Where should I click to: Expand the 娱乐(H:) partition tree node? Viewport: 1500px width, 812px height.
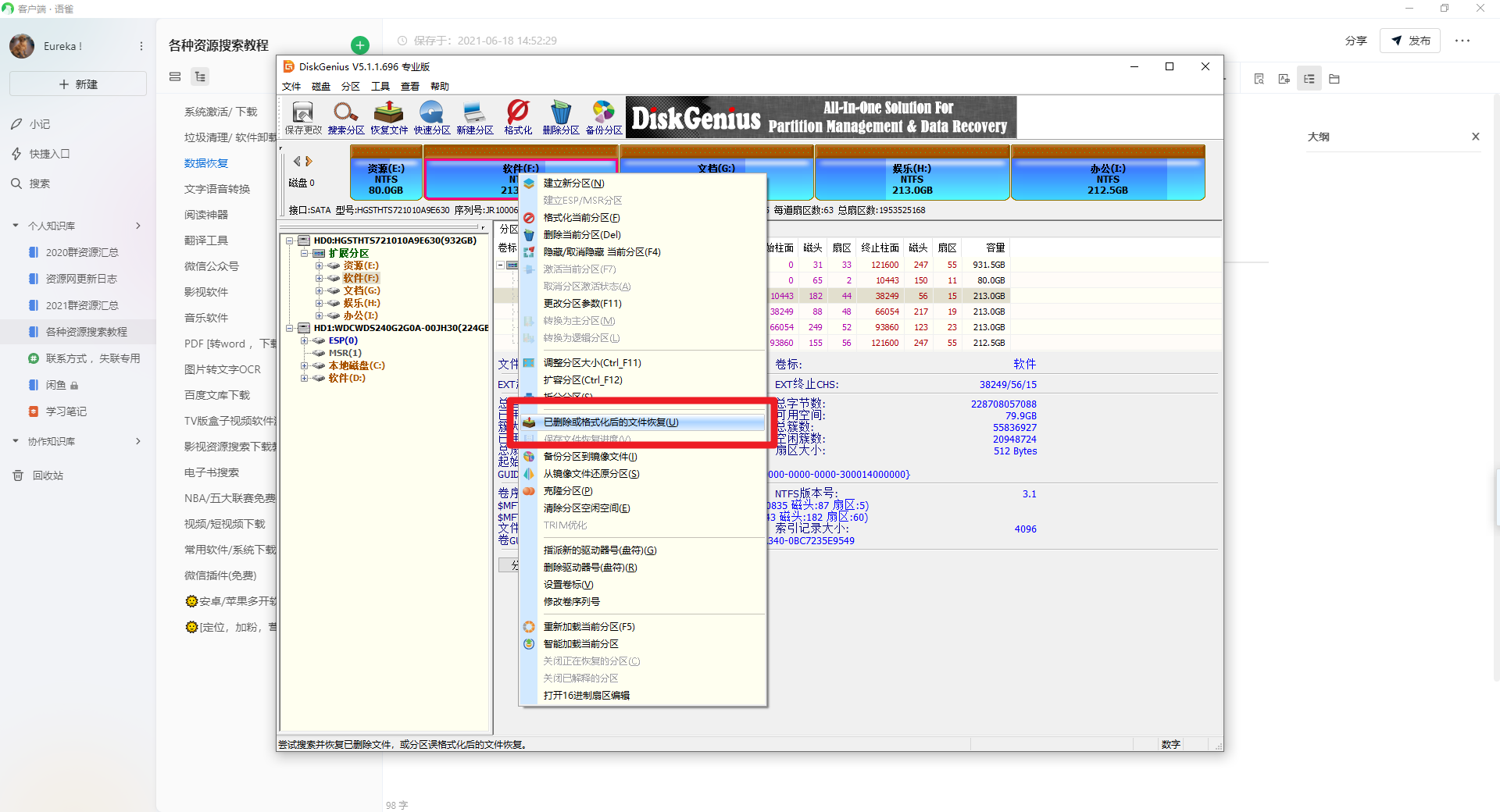tap(319, 303)
